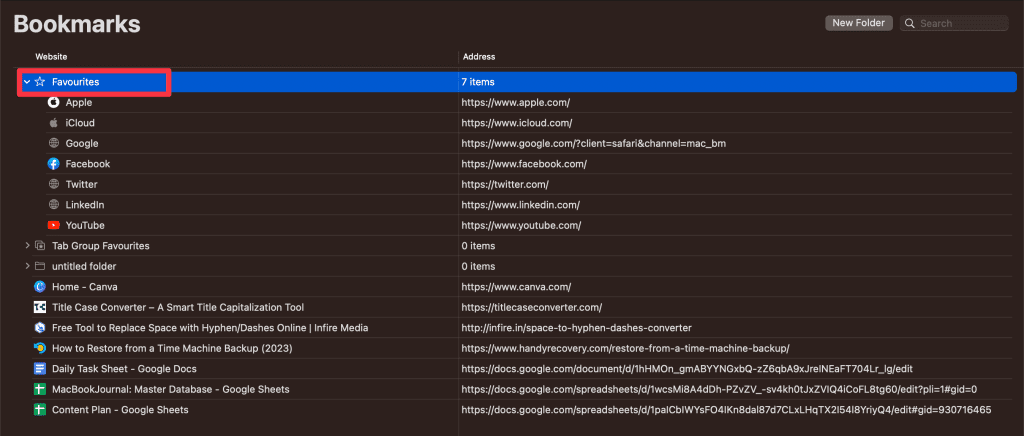
Task: Click the https://titlecaseconverter.com/ address
Action: (x=532, y=307)
